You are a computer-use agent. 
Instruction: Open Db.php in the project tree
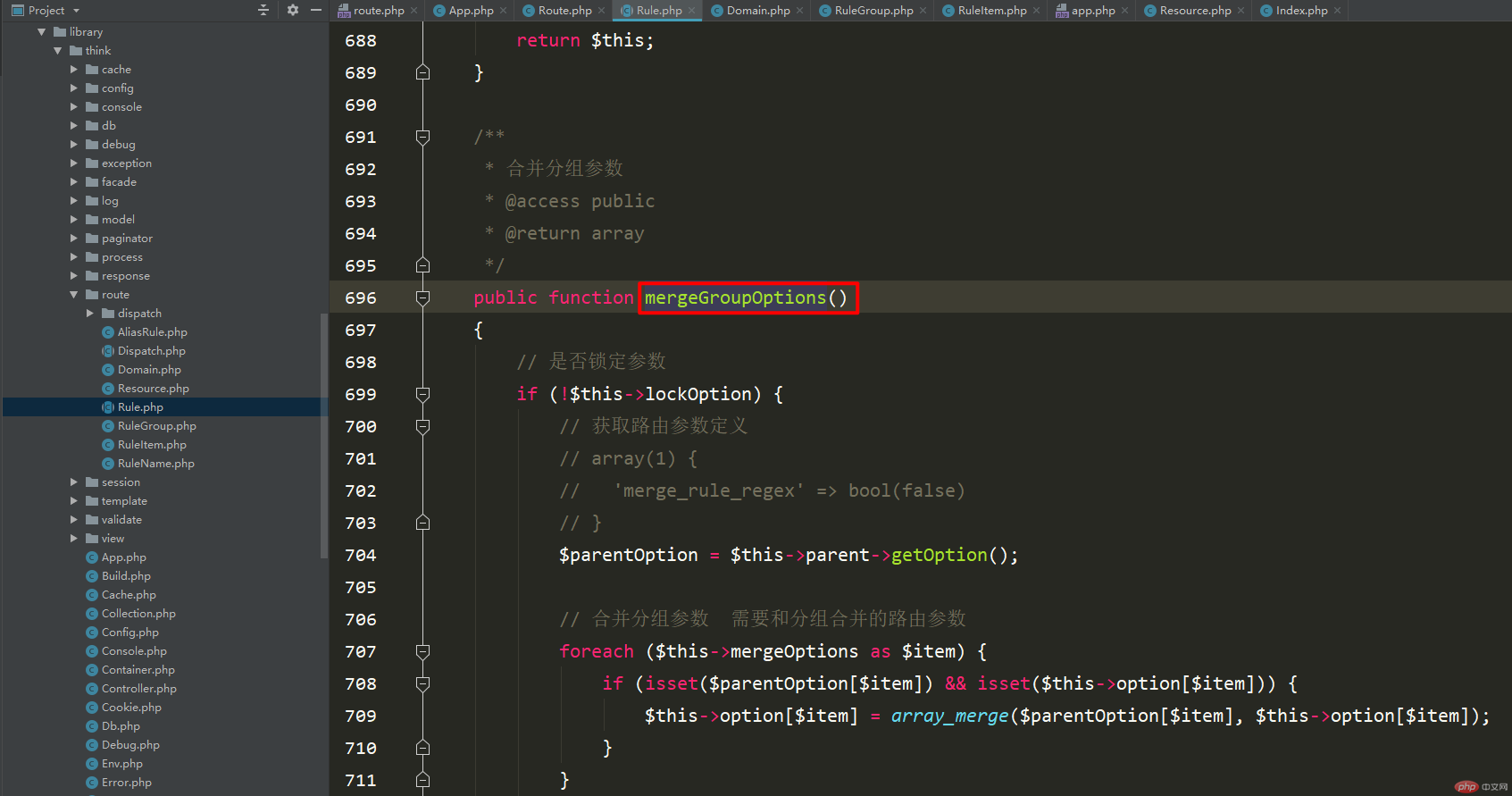pyautogui.click(x=121, y=726)
